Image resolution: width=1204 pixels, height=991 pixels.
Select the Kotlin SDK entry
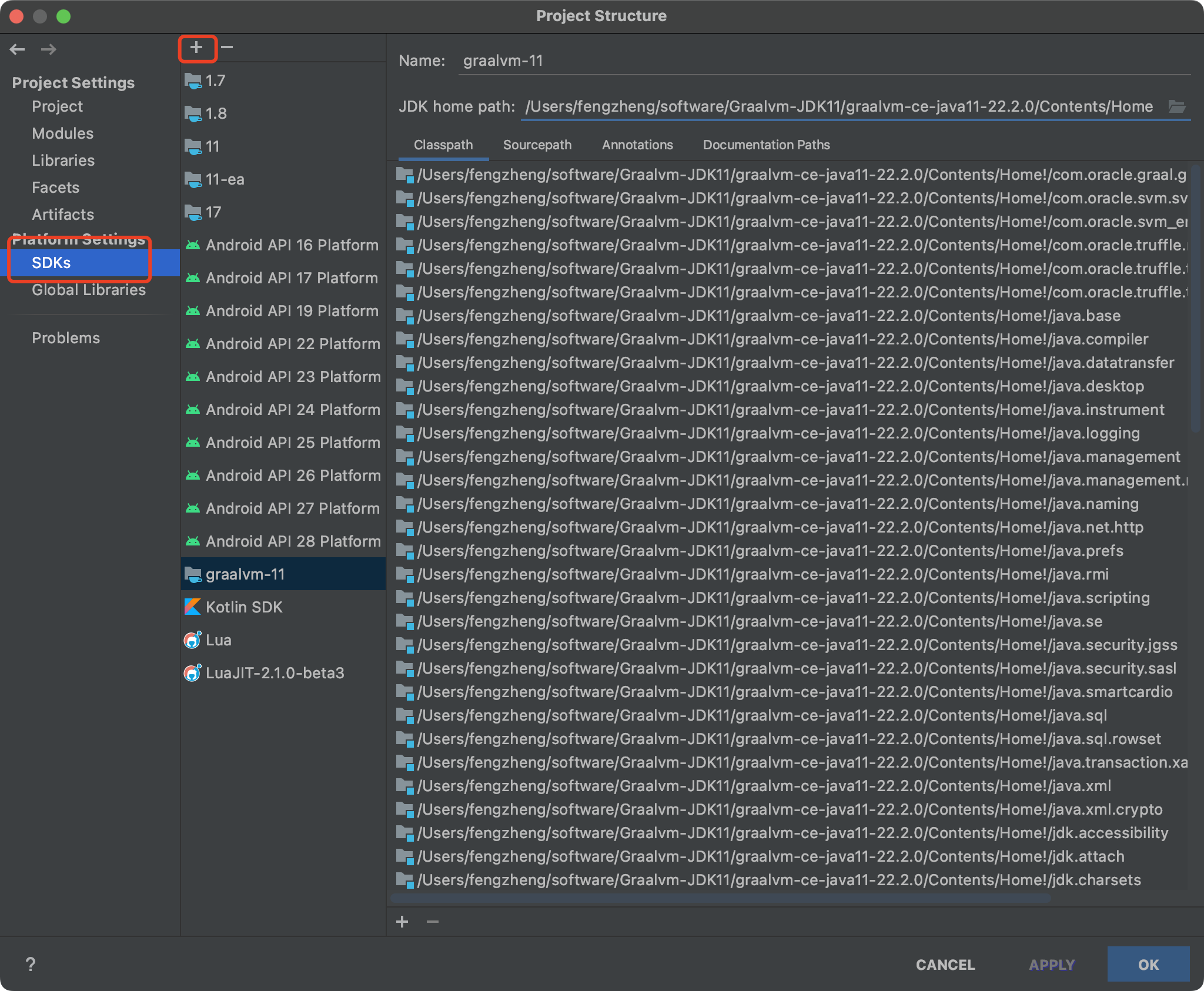click(244, 607)
